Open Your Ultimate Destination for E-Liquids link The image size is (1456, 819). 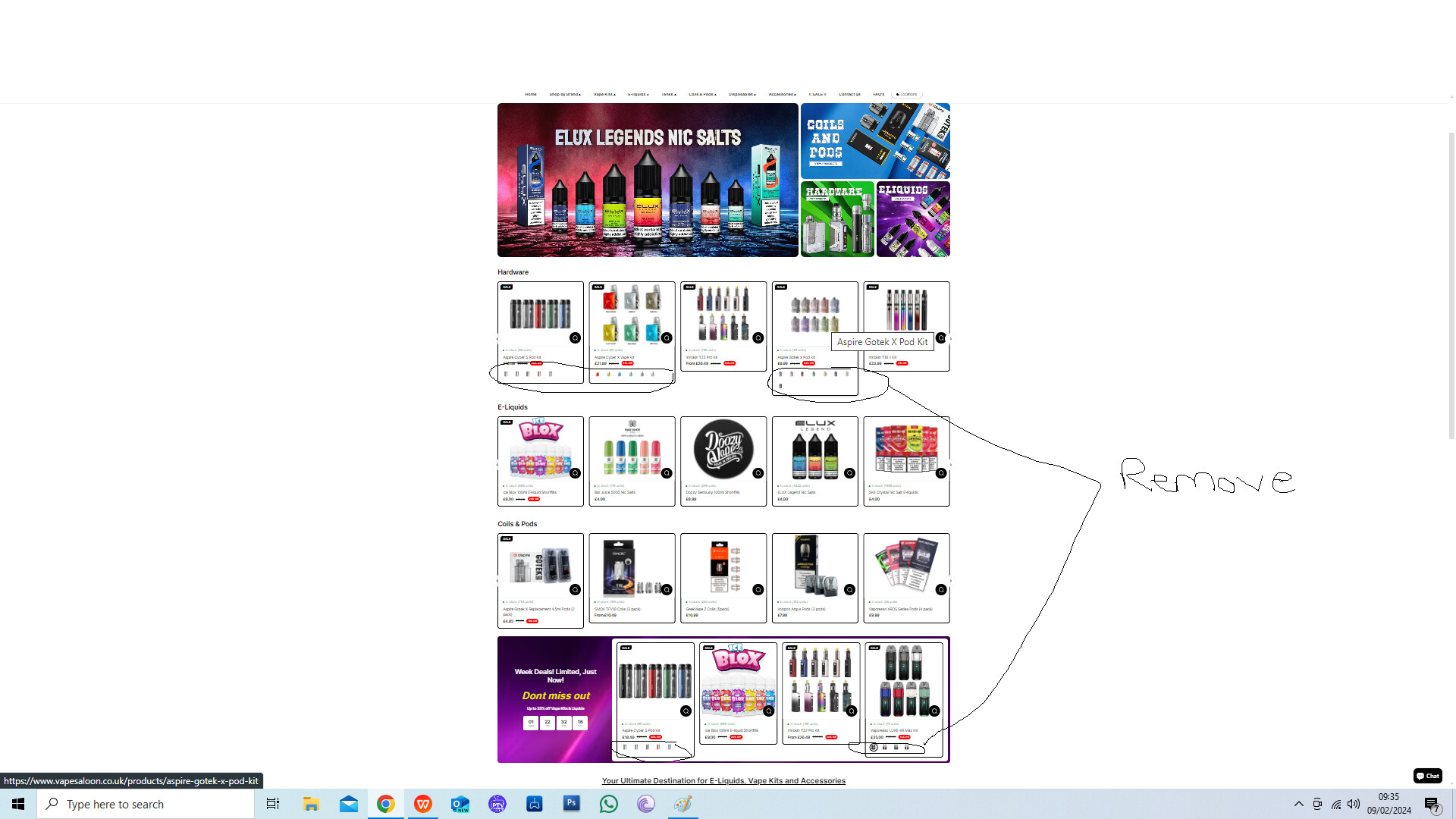click(x=723, y=781)
